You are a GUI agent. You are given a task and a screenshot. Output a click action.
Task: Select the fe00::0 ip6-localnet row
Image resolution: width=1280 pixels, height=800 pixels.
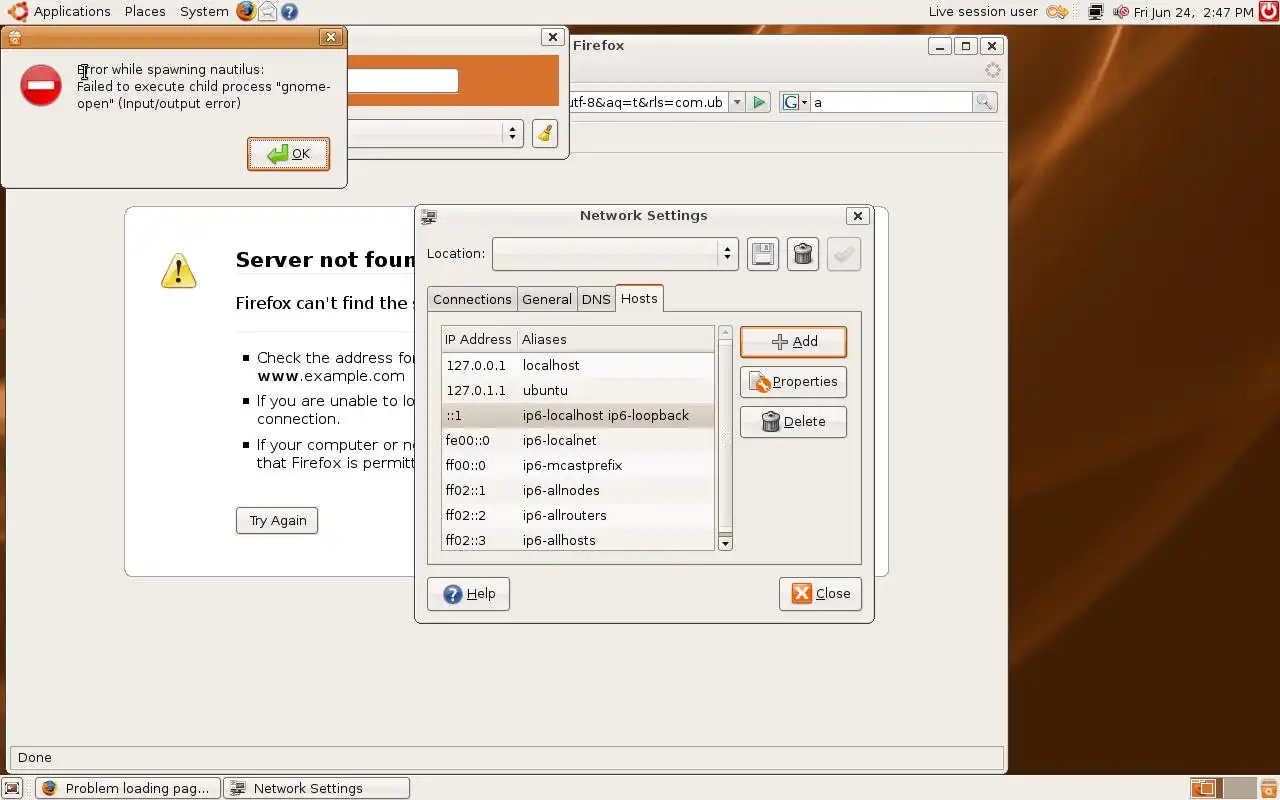pyautogui.click(x=578, y=440)
